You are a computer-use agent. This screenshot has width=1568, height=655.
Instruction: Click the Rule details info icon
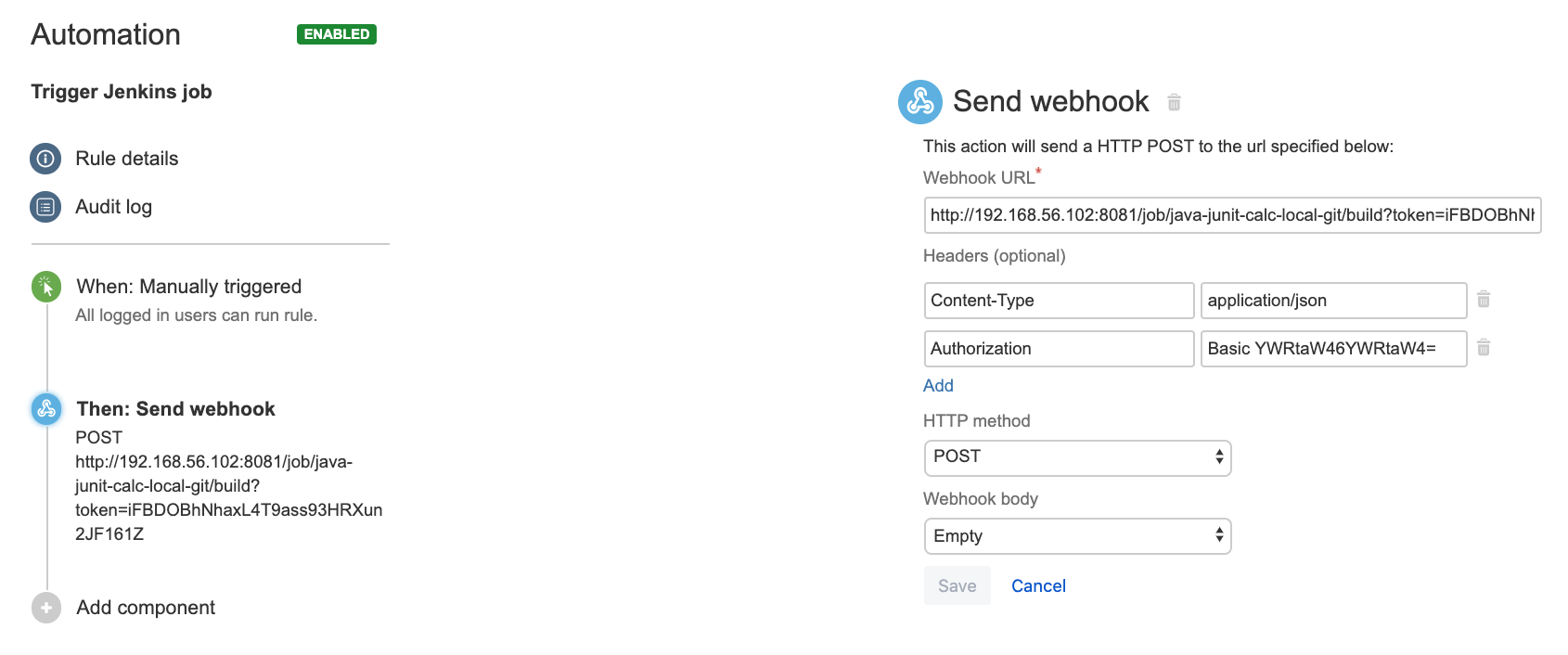(45, 159)
